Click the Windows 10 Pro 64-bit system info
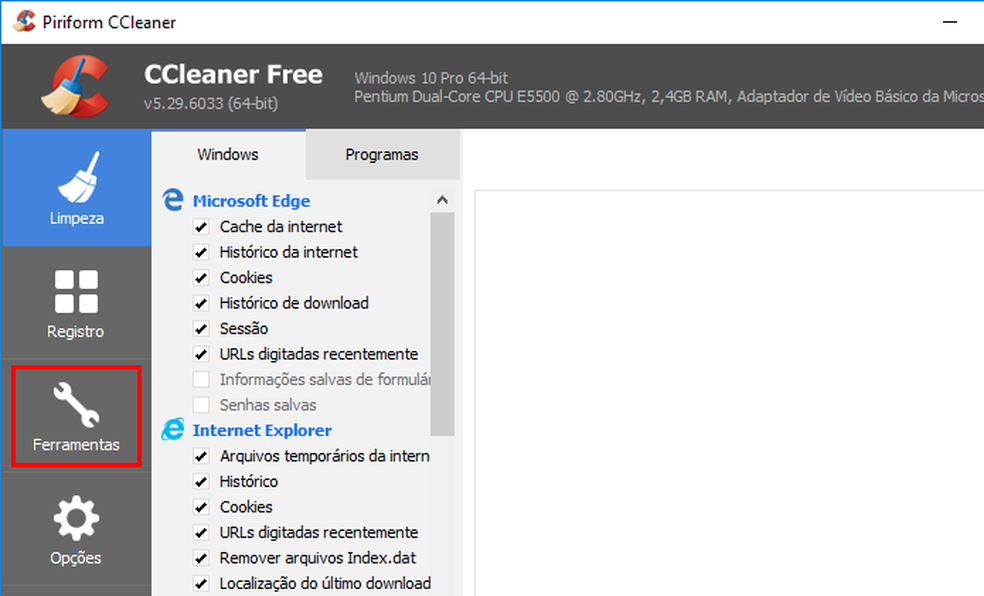This screenshot has height=596, width=984. [x=431, y=78]
